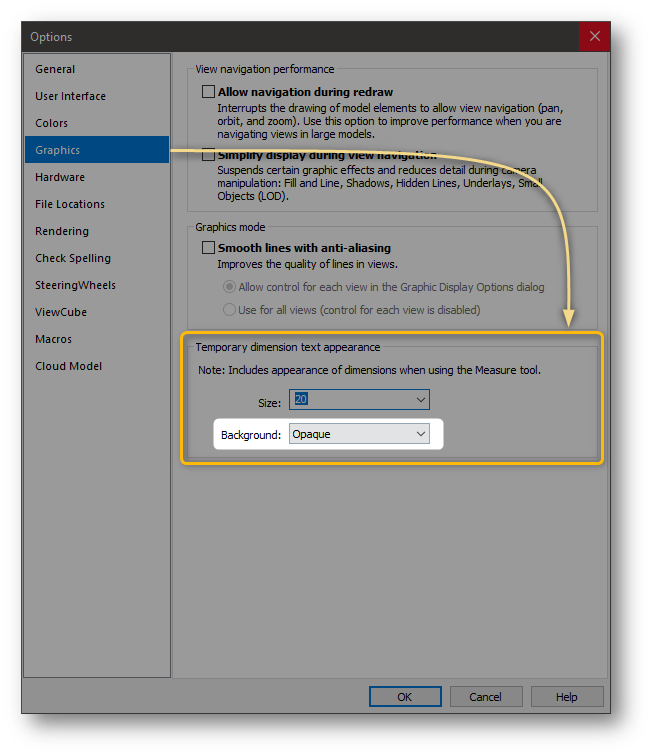Confirm with the OK button

(x=405, y=697)
